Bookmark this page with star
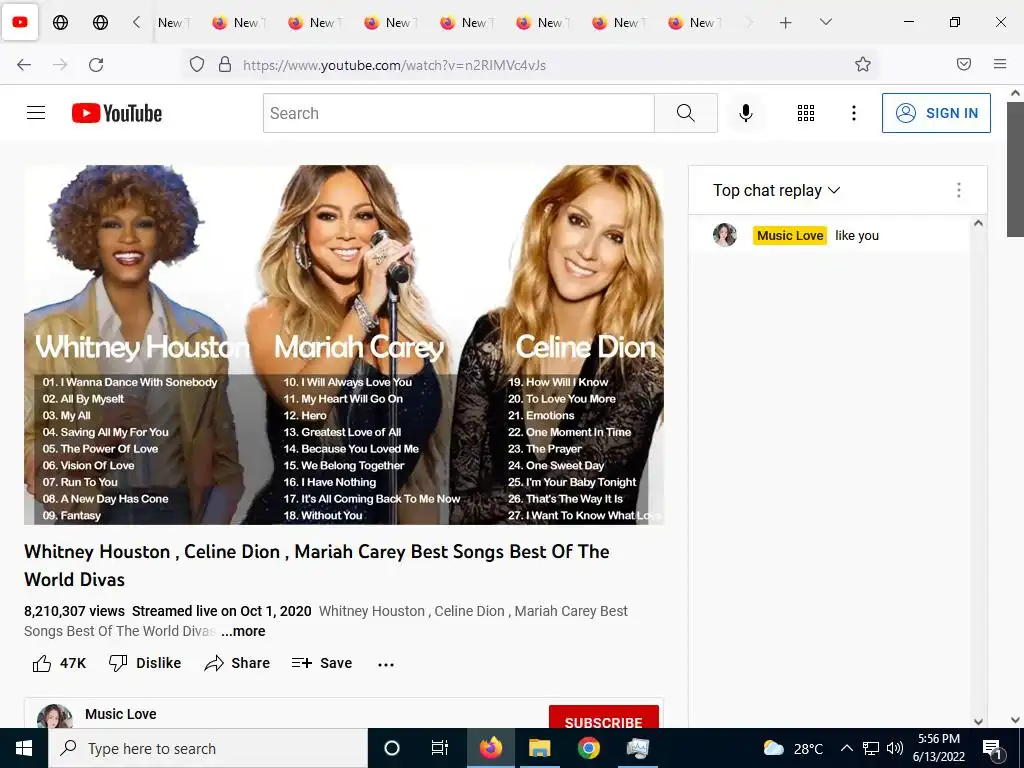This screenshot has width=1024, height=768. tap(863, 64)
